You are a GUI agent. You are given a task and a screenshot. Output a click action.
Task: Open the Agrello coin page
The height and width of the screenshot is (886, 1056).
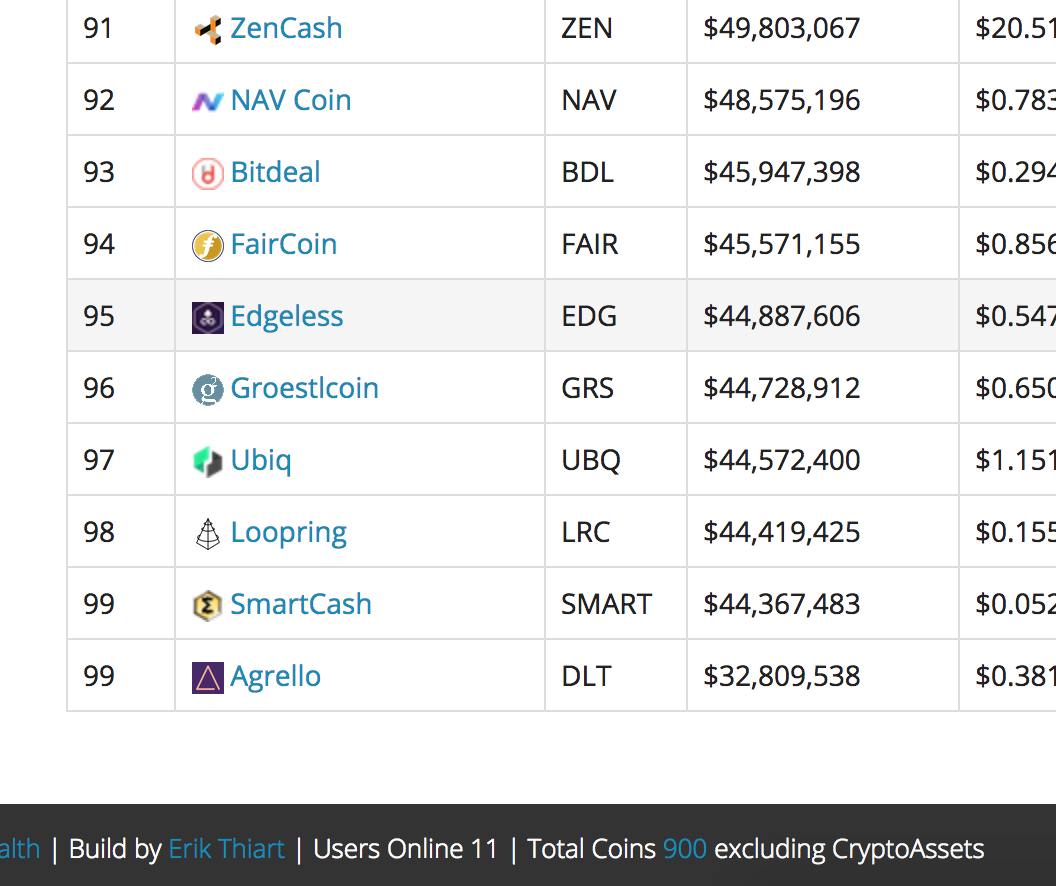(275, 676)
